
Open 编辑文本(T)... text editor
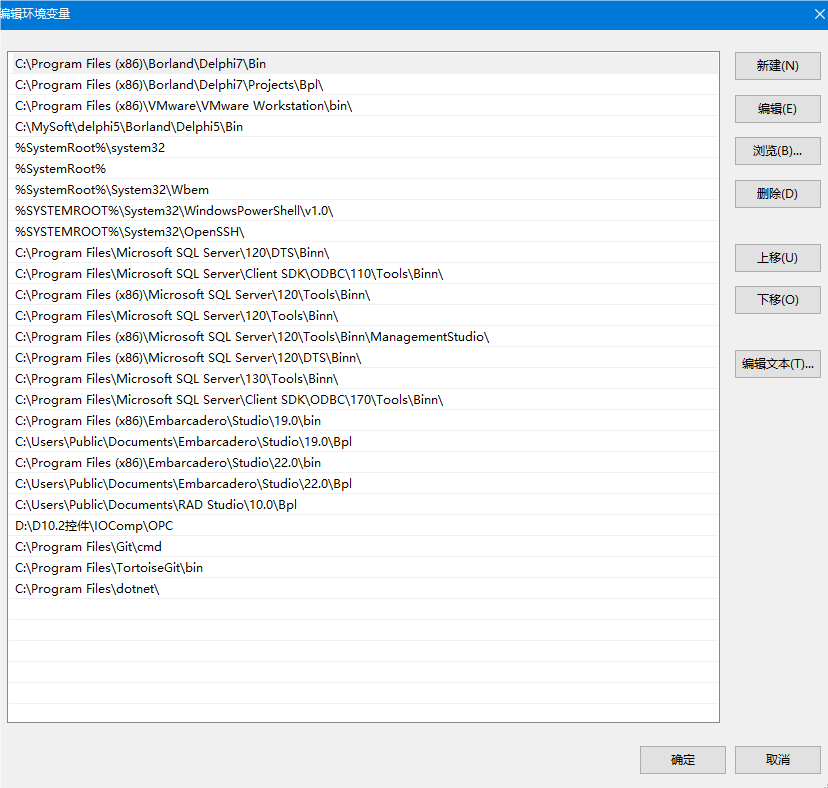[777, 364]
